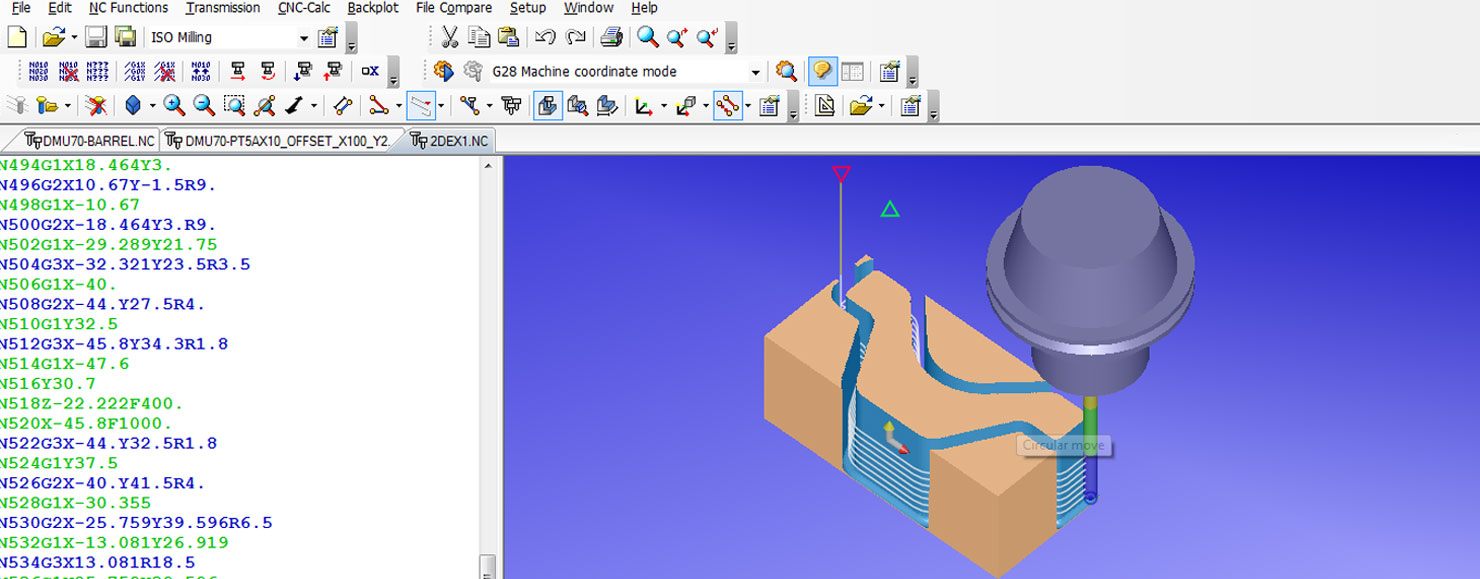Screen dimensions: 1480x579
Task: Click the backplot Zoom in magnifier
Action: 174,105
